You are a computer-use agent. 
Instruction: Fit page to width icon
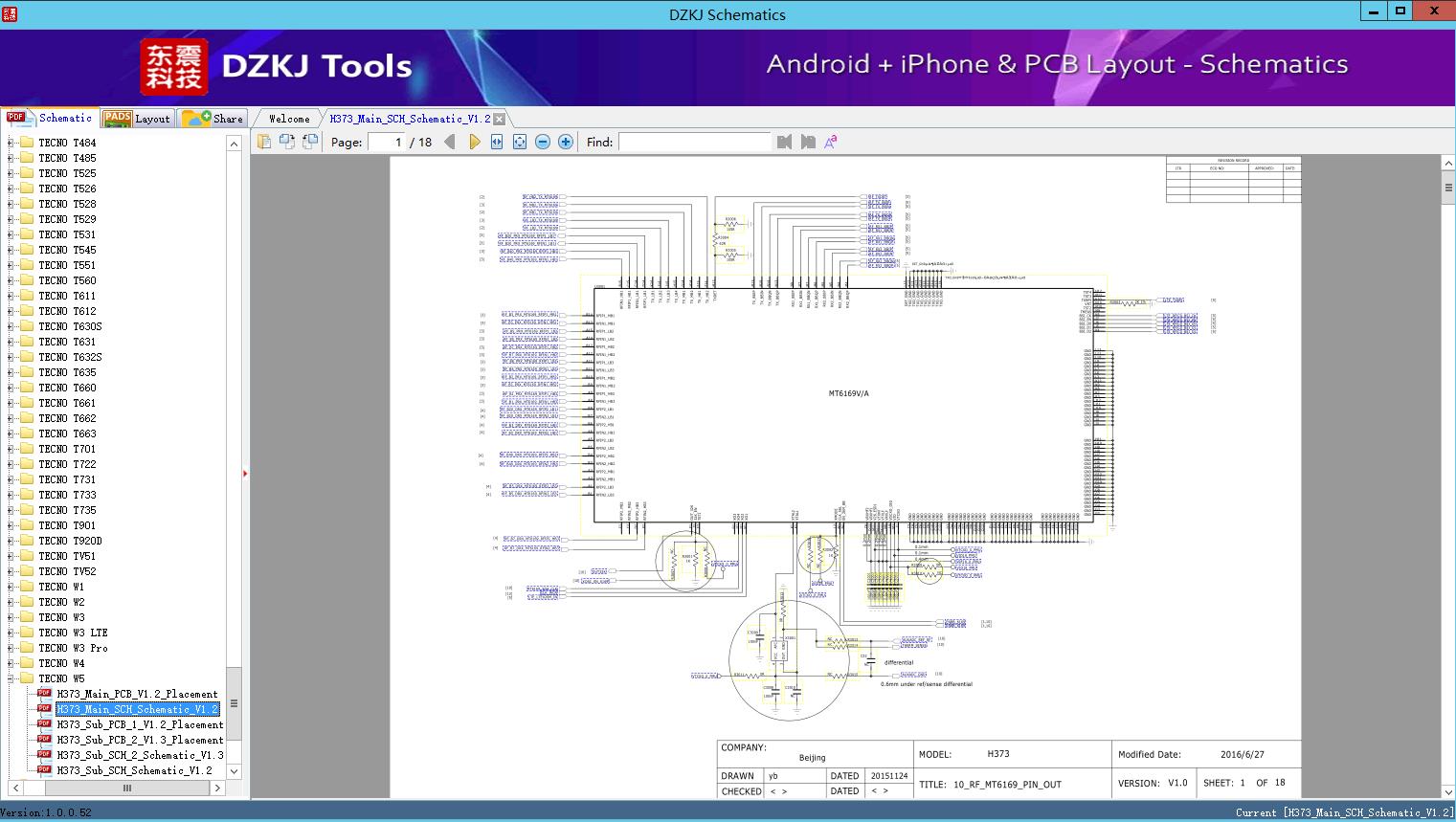[x=497, y=142]
